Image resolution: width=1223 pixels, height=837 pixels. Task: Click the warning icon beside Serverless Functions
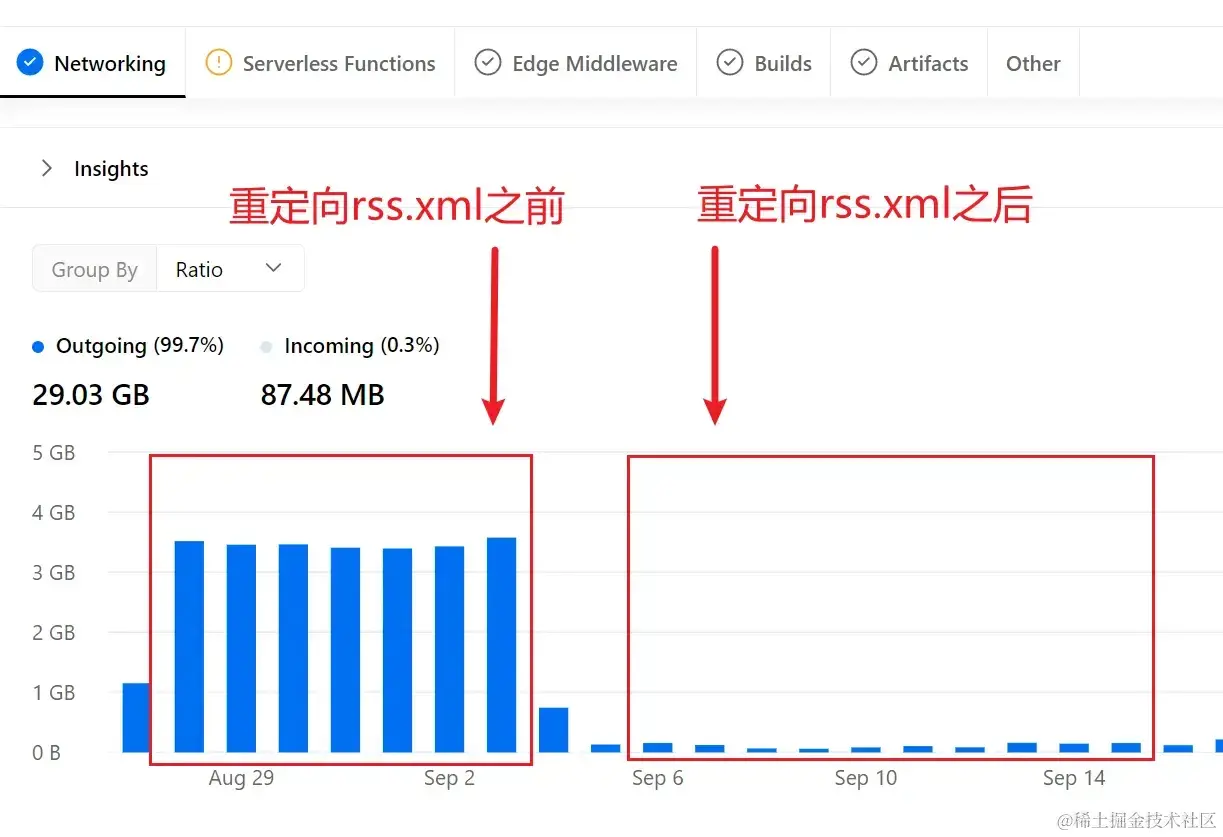[218, 62]
